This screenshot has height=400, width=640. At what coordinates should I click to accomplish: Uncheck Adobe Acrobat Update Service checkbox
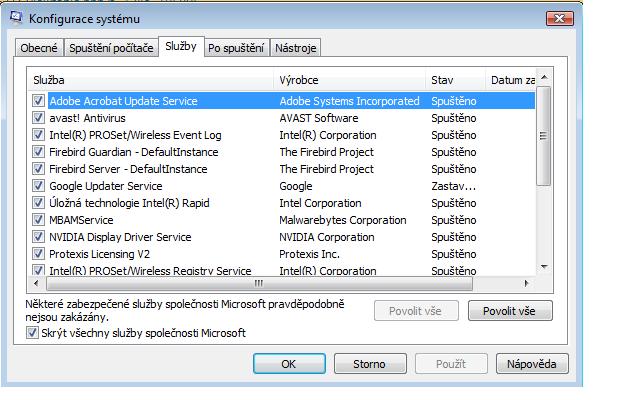(38, 101)
